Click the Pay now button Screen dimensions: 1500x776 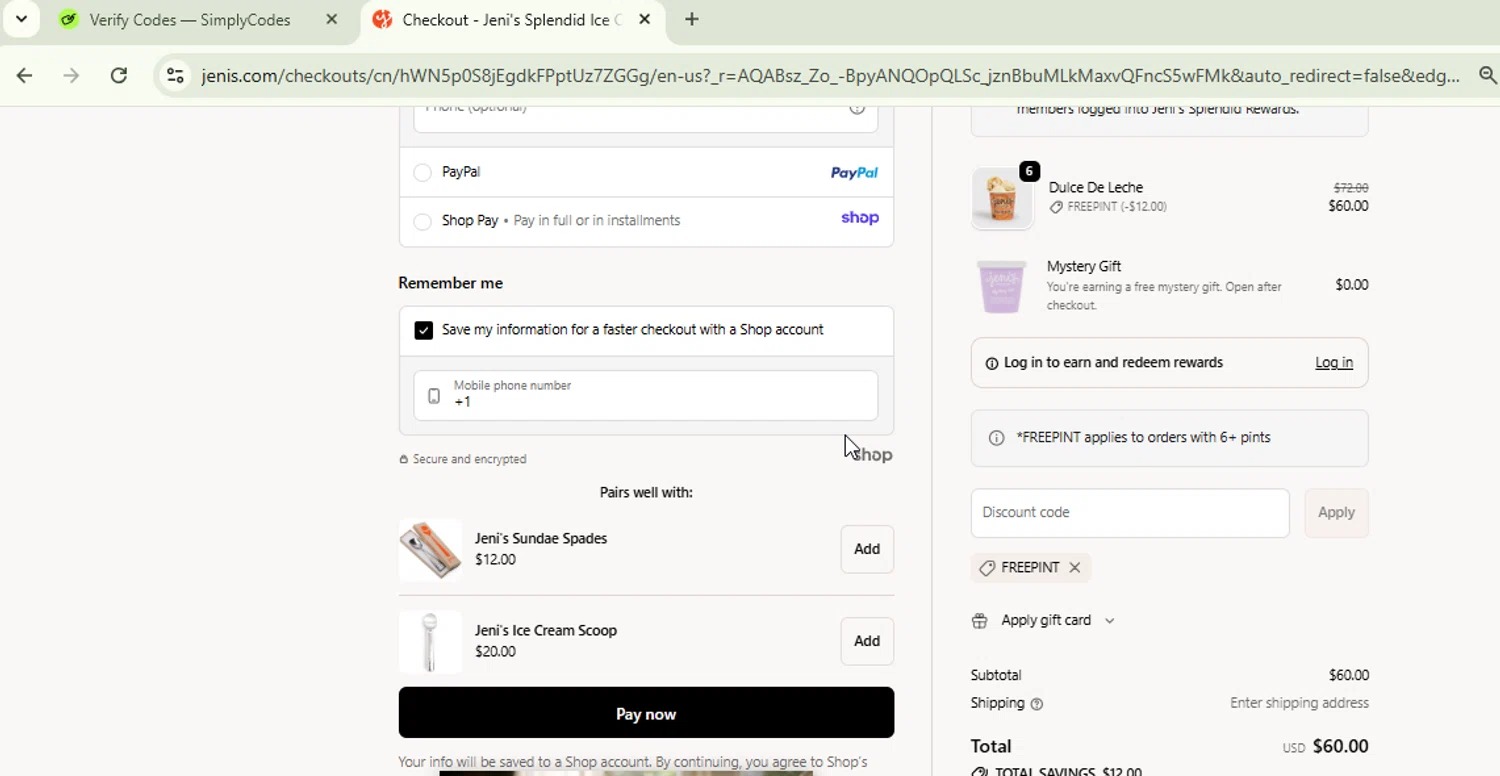point(646,713)
